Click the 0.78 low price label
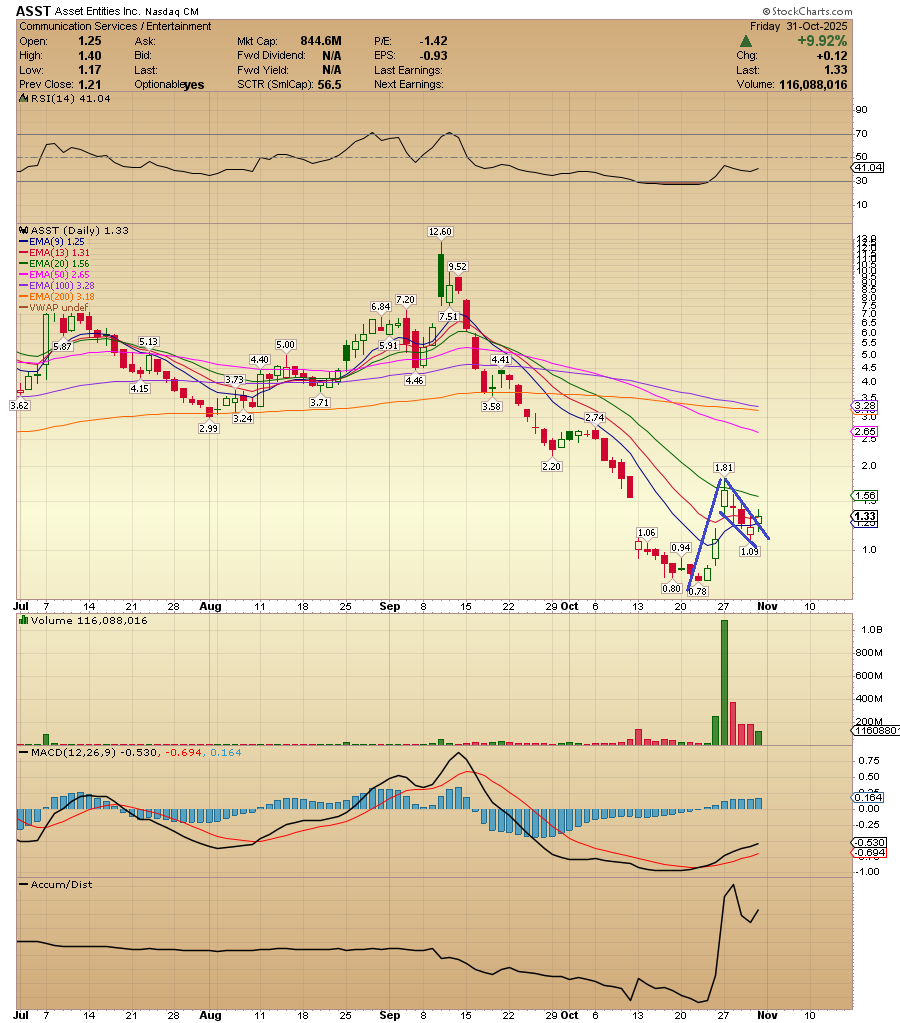This screenshot has height=1023, width=900. 698,591
